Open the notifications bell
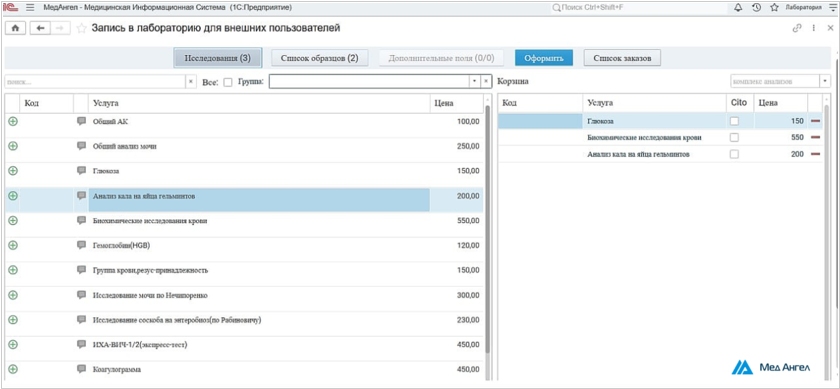Viewport: 840px width, 389px height. point(738,8)
